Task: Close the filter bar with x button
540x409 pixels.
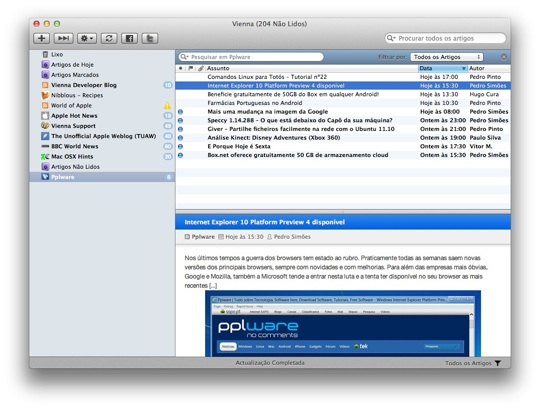Action: [x=503, y=57]
